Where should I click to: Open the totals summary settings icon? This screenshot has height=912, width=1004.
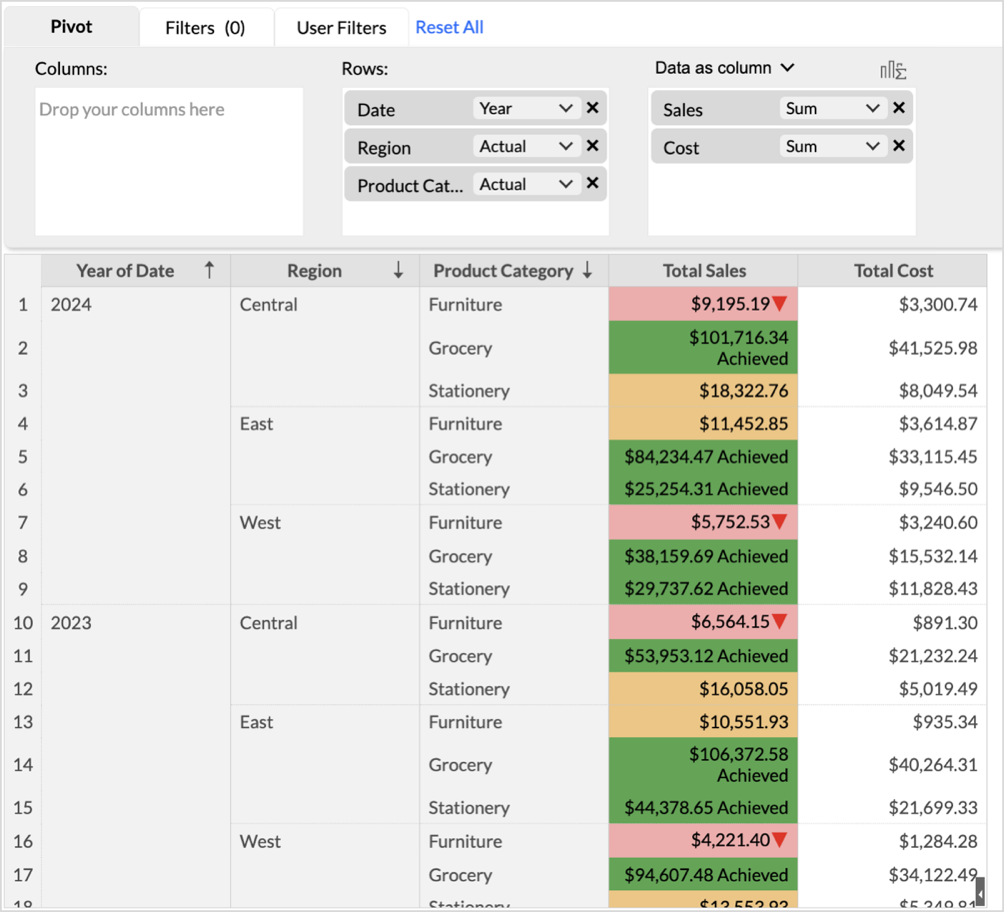pos(892,69)
